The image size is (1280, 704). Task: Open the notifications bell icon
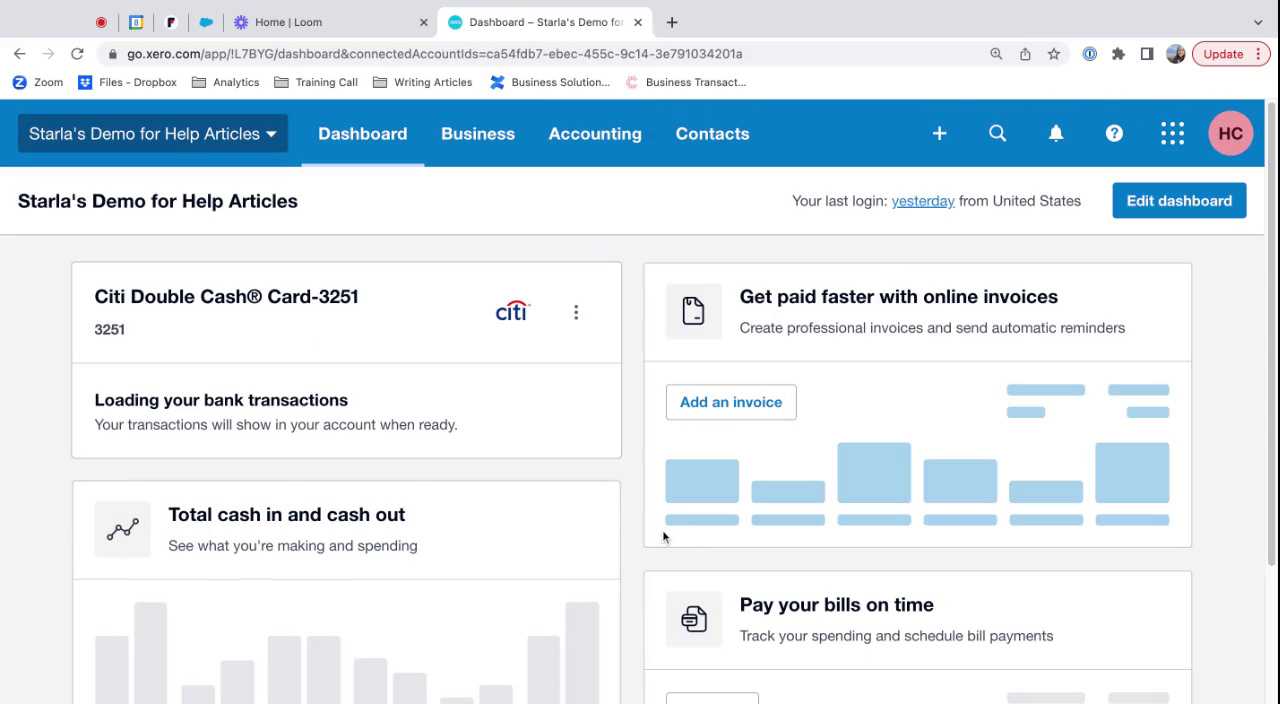[x=1056, y=133]
